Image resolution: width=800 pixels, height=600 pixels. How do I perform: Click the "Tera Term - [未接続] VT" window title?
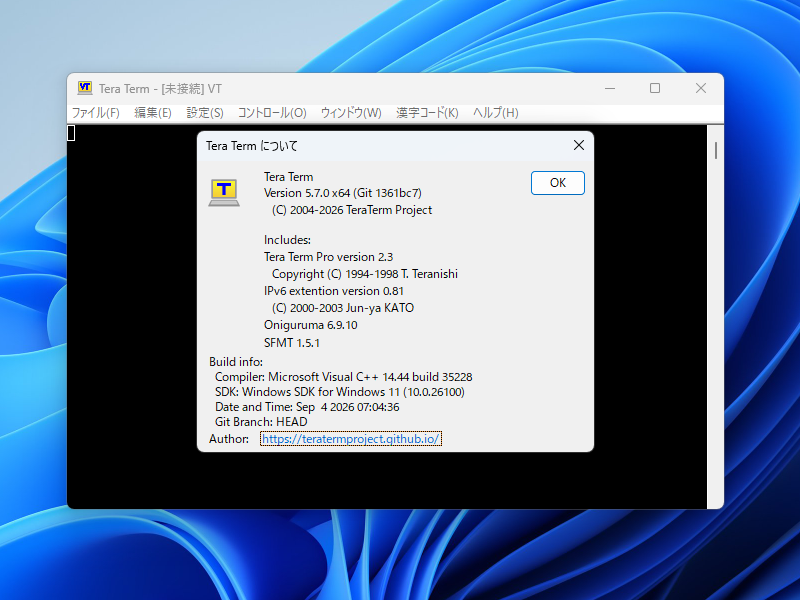pyautogui.click(x=160, y=89)
